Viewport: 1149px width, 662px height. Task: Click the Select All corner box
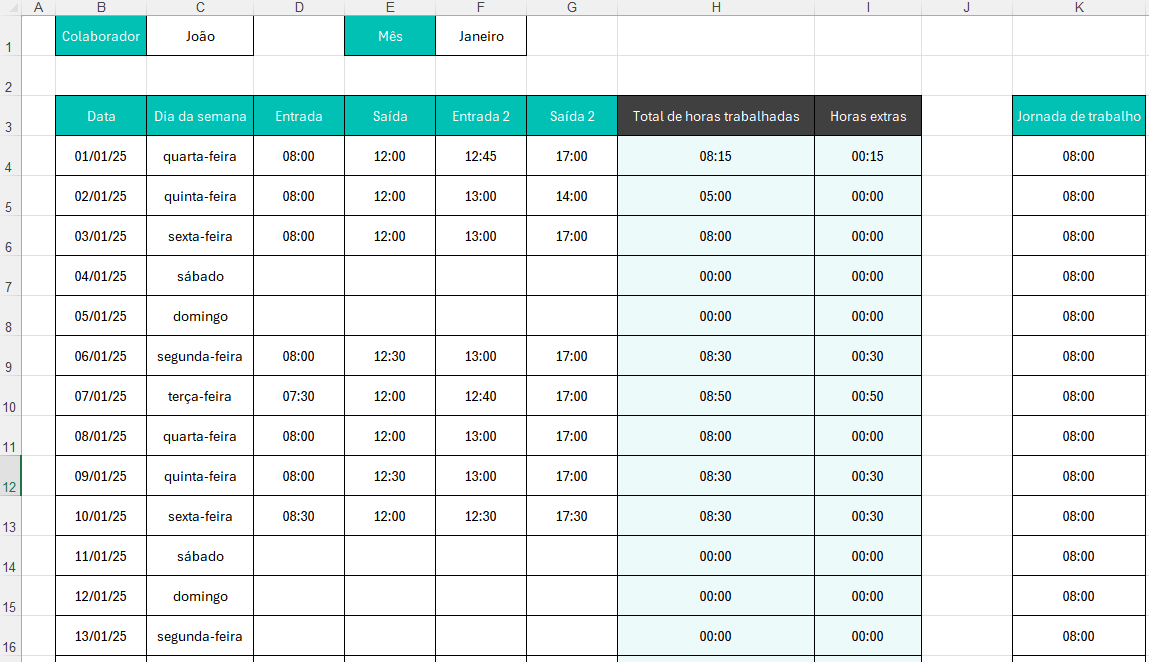(x=10, y=7)
